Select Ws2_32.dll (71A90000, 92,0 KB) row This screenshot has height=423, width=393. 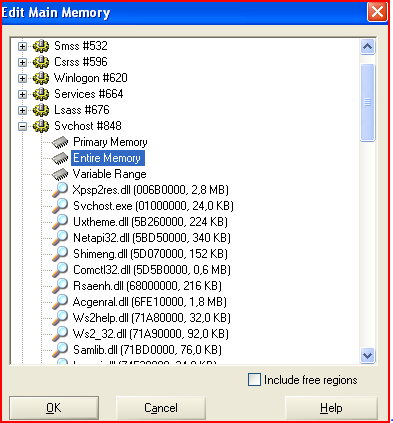151,334
